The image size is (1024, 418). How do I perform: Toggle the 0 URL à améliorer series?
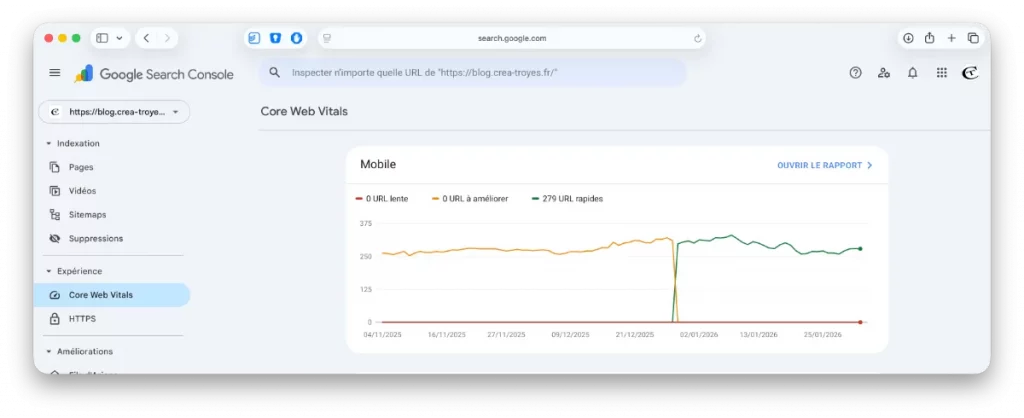[474, 198]
